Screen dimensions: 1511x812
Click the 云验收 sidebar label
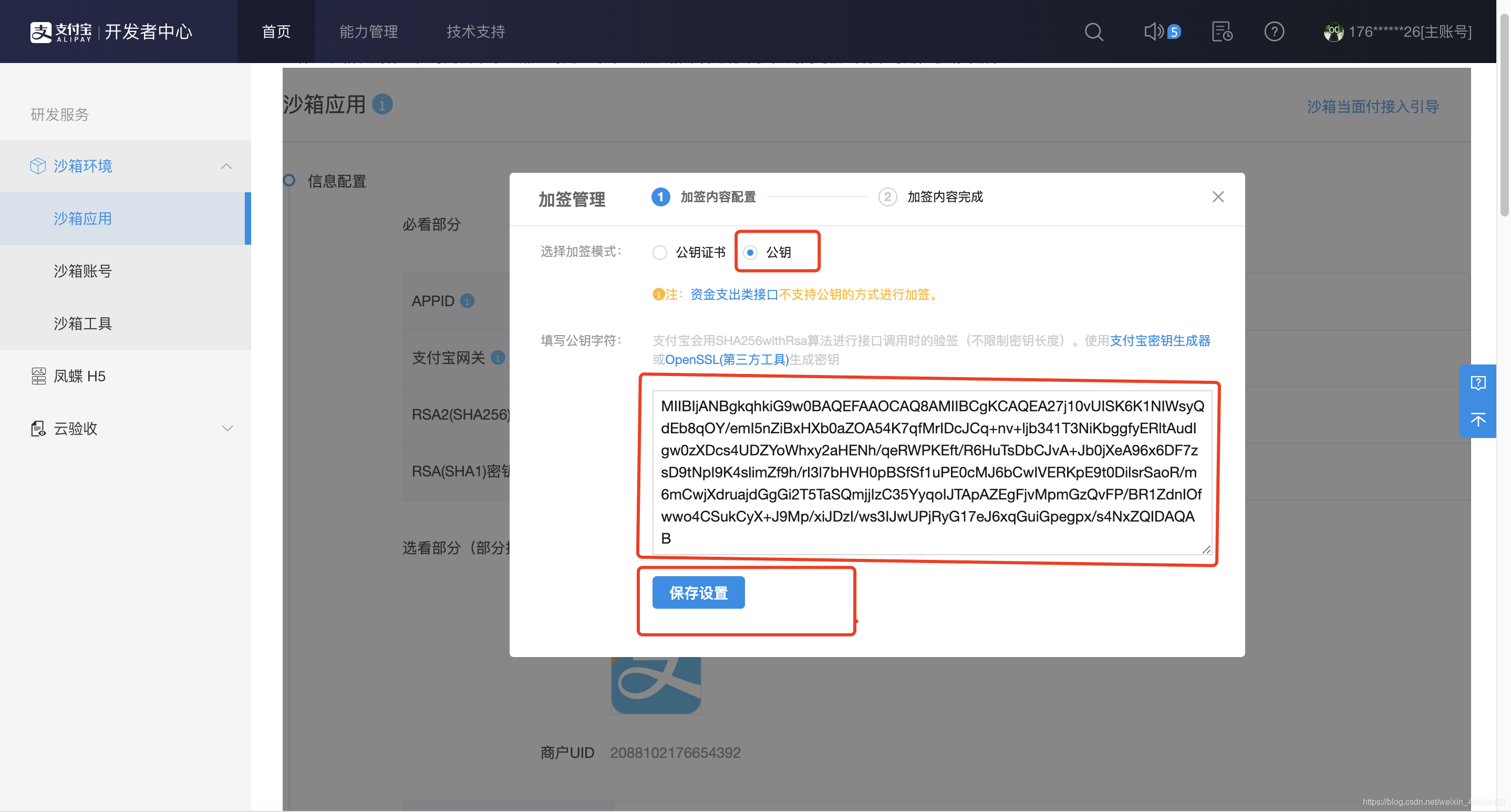point(76,429)
